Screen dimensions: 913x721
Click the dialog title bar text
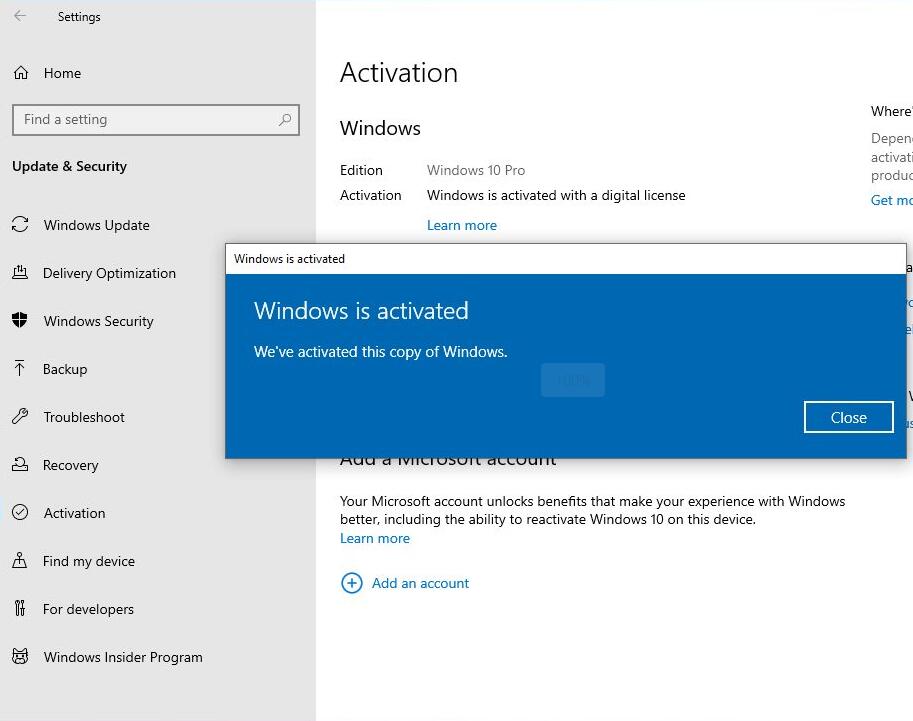pyautogui.click(x=289, y=259)
